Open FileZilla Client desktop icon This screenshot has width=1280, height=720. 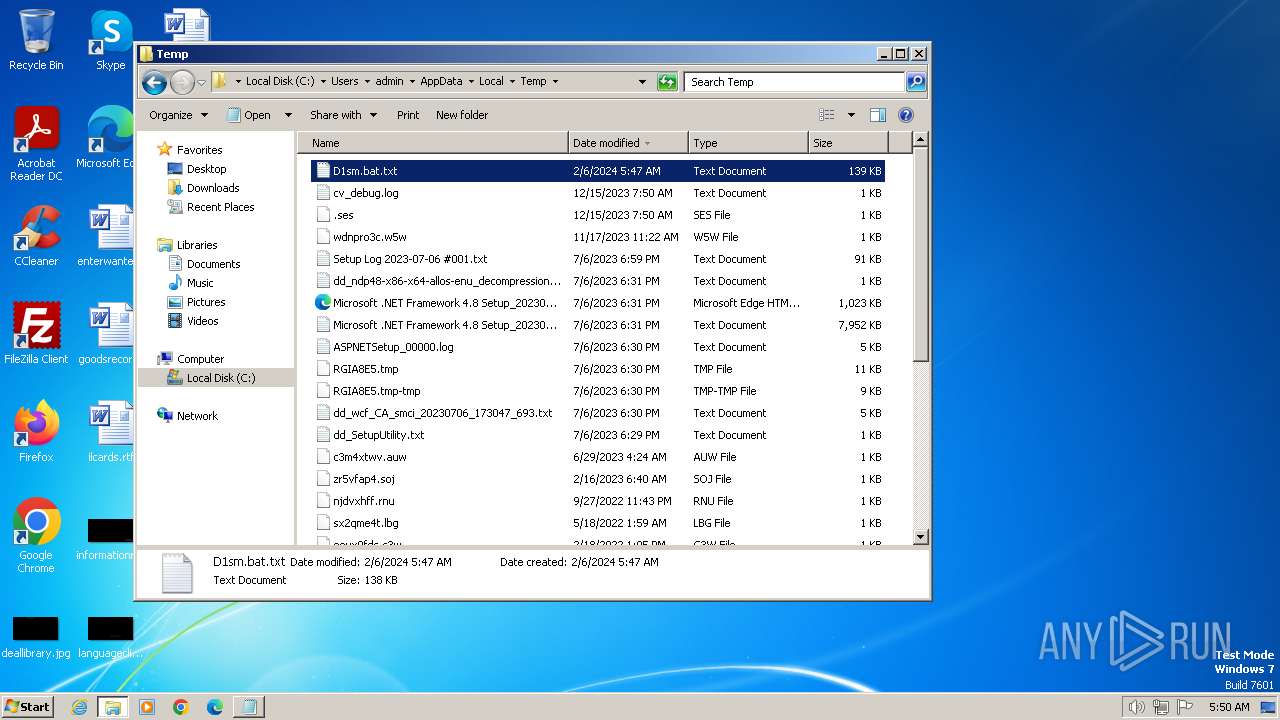click(36, 334)
